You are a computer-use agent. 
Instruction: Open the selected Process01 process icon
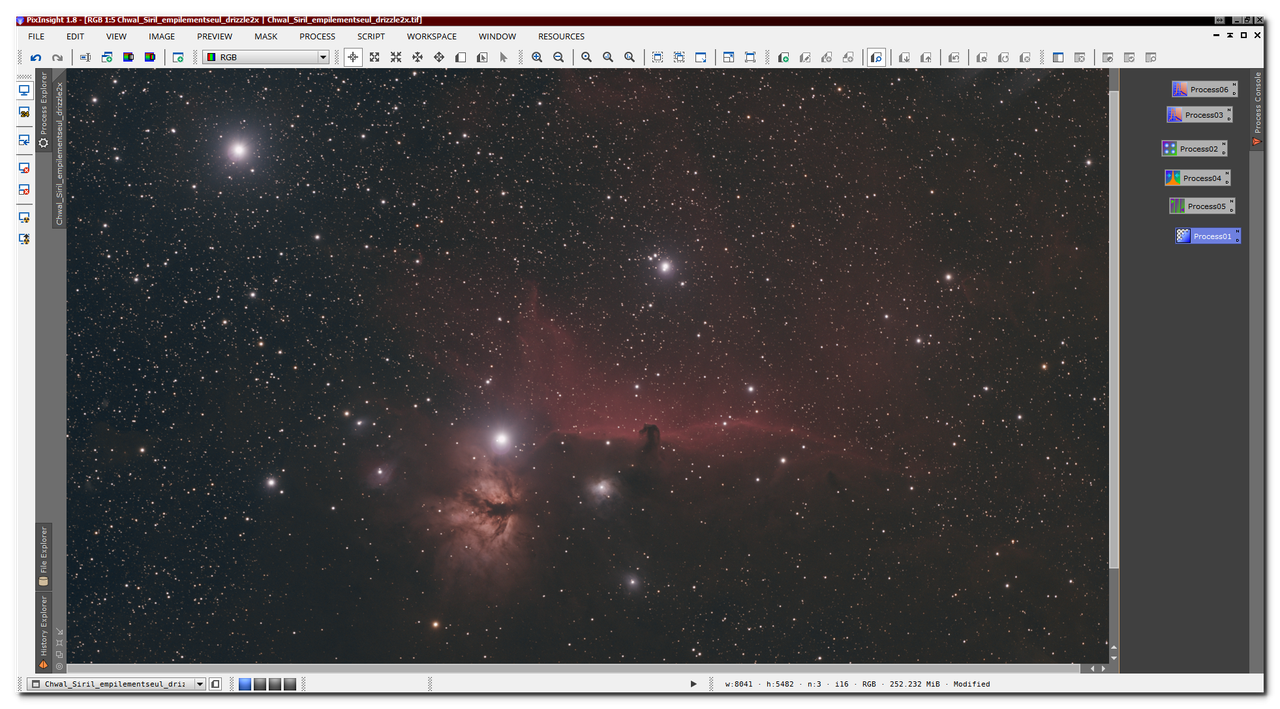[x=1208, y=236]
